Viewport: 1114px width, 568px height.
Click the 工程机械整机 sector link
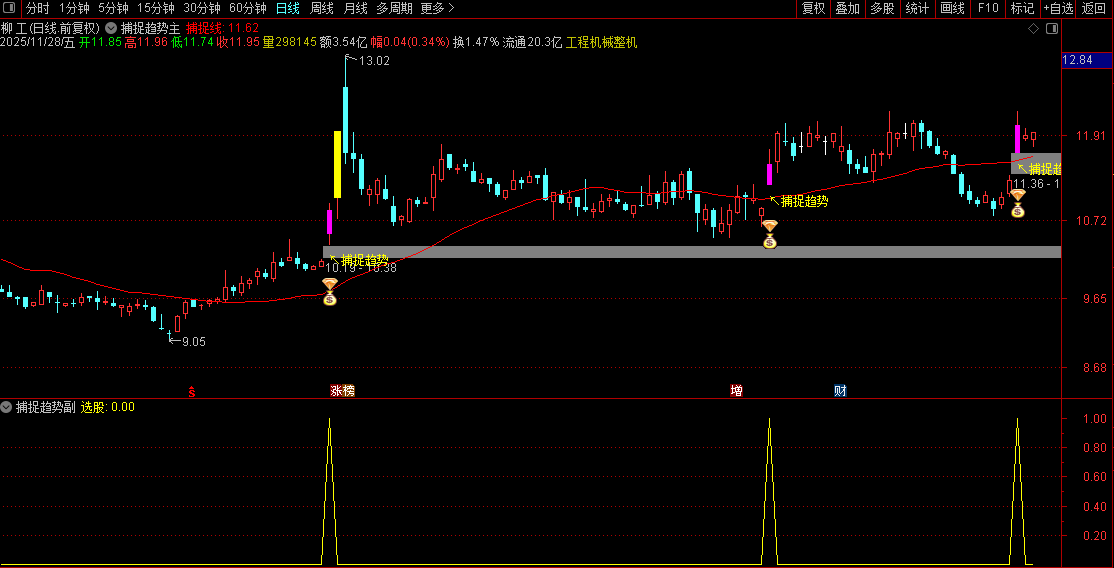601,43
